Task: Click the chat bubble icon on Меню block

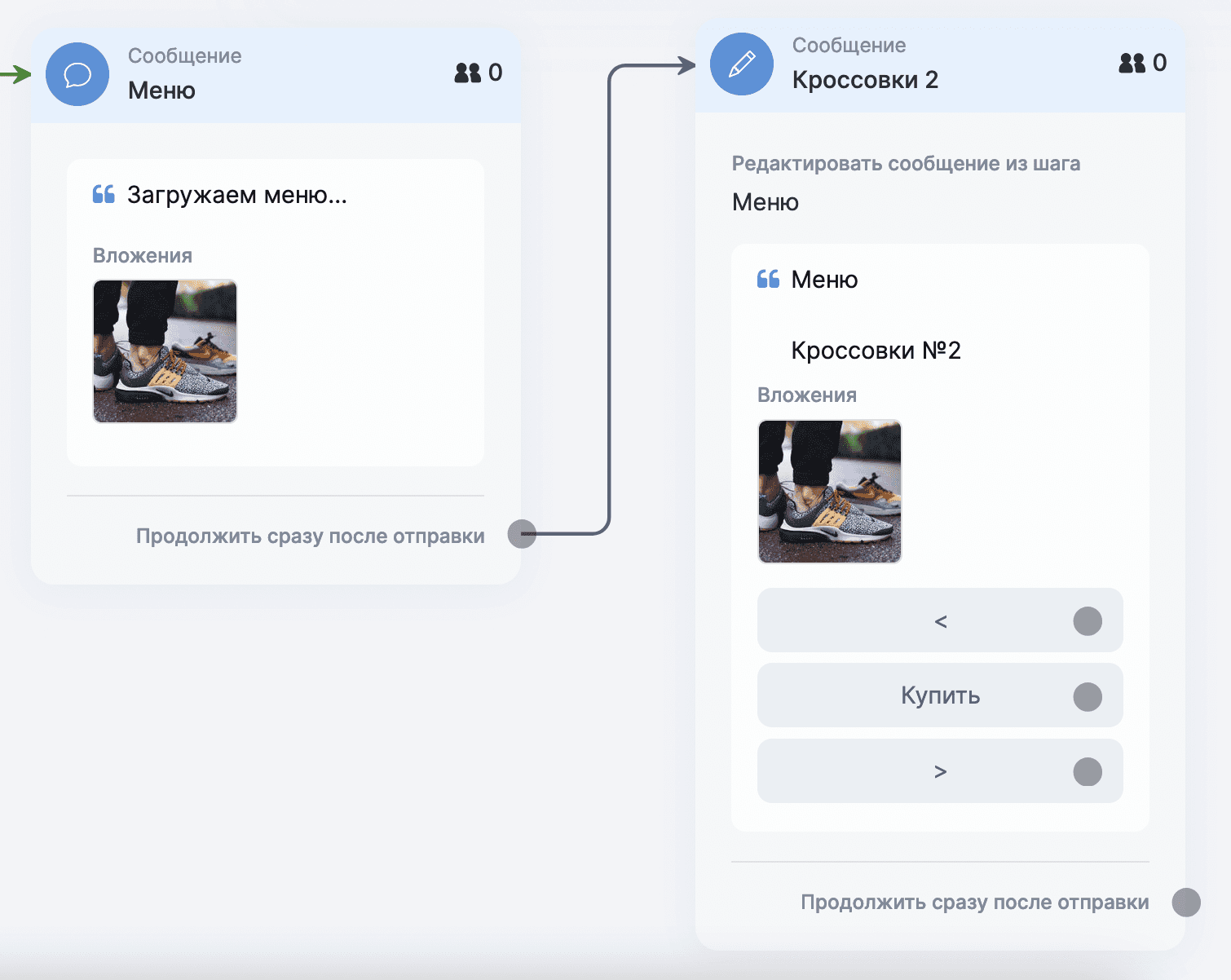Action: pyautogui.click(x=77, y=74)
